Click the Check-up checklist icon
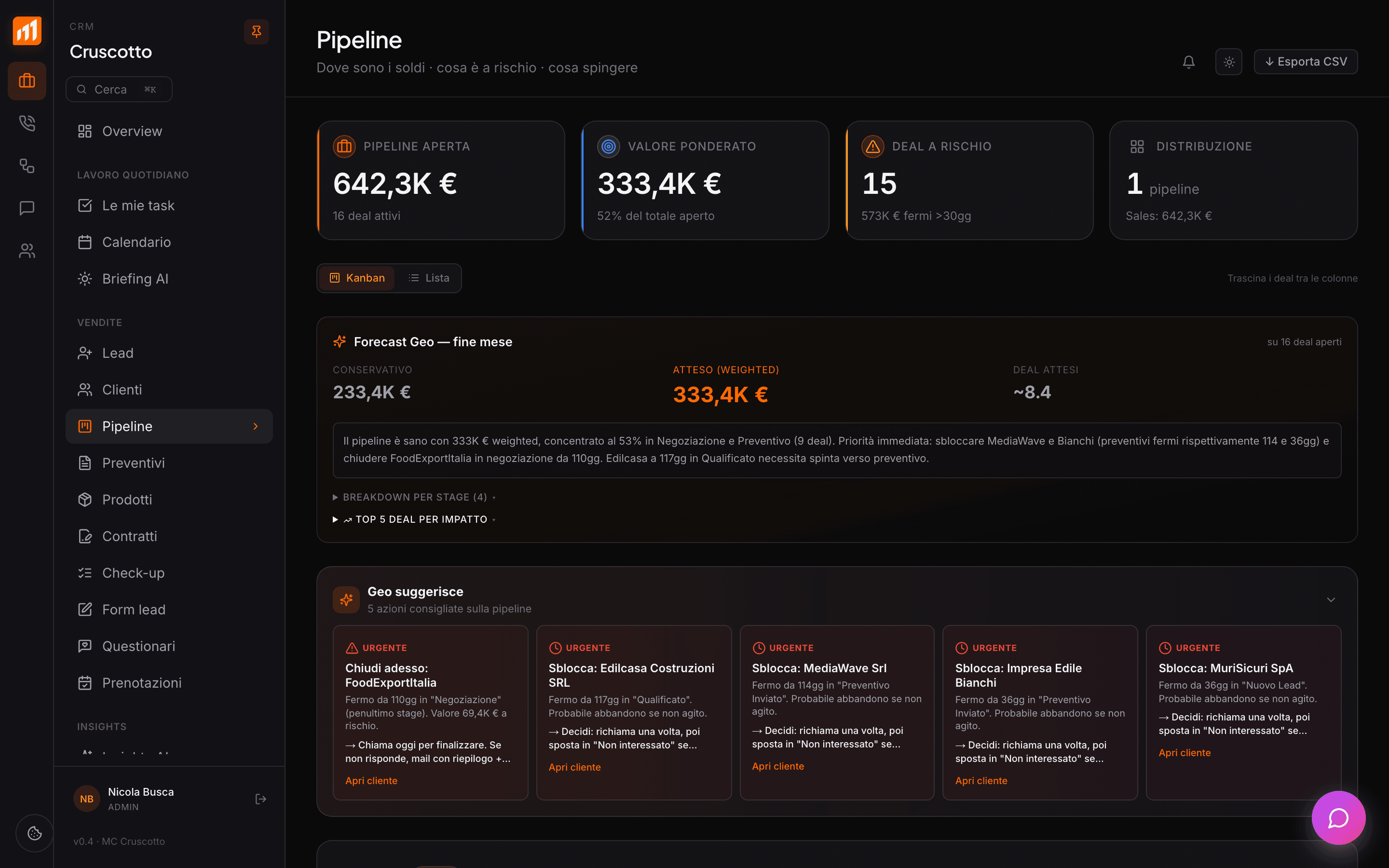This screenshot has width=1389, height=868. coord(85,573)
